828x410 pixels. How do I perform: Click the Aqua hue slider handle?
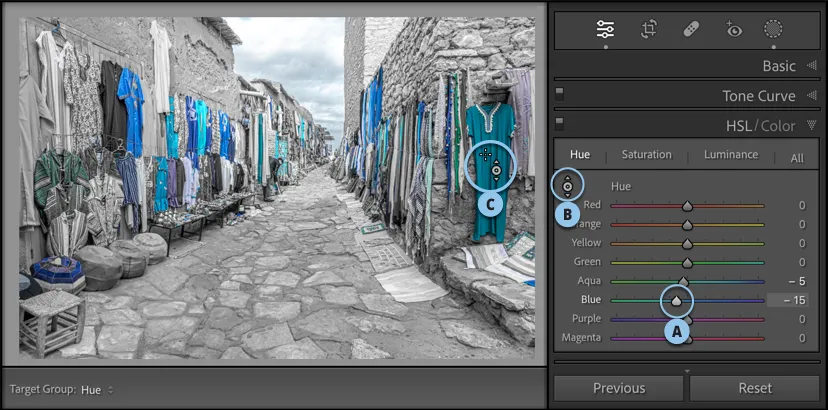pos(683,281)
